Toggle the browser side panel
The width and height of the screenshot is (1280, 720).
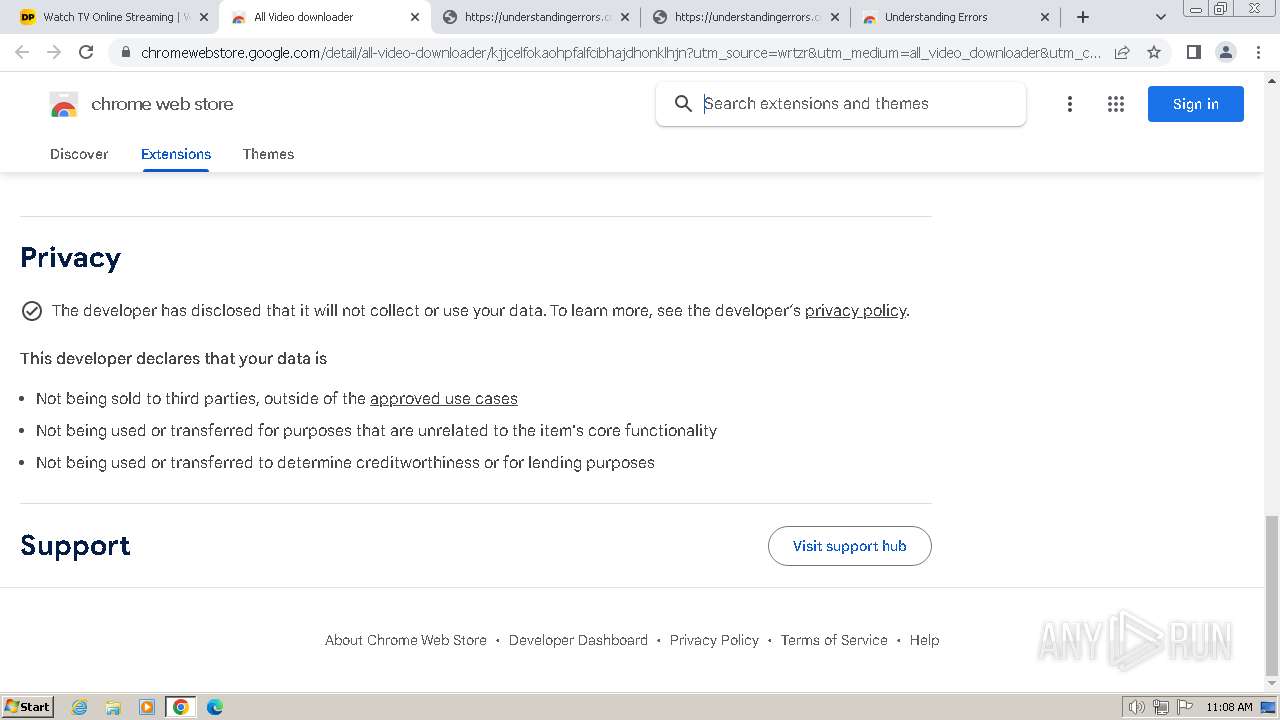coord(1194,52)
